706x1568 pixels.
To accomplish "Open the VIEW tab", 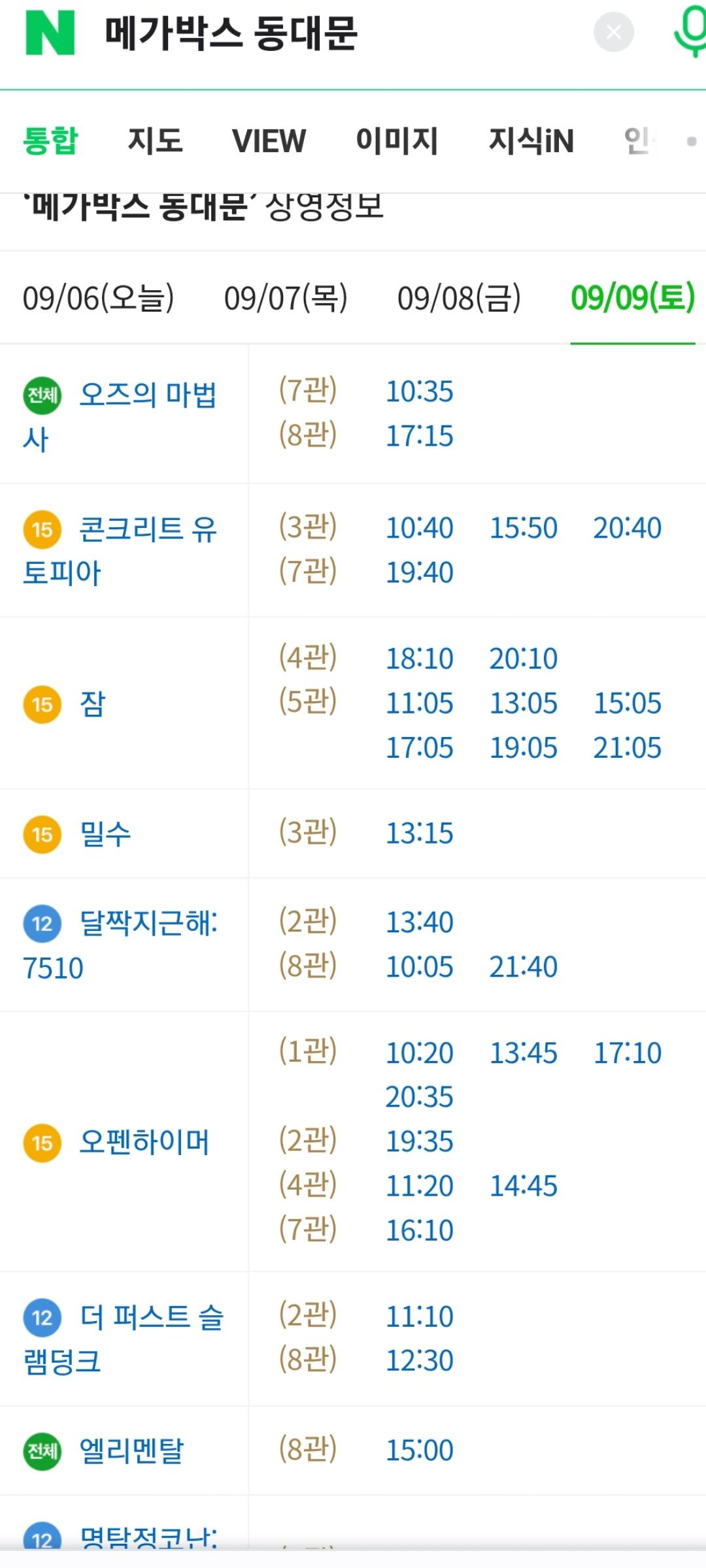I will [x=269, y=140].
